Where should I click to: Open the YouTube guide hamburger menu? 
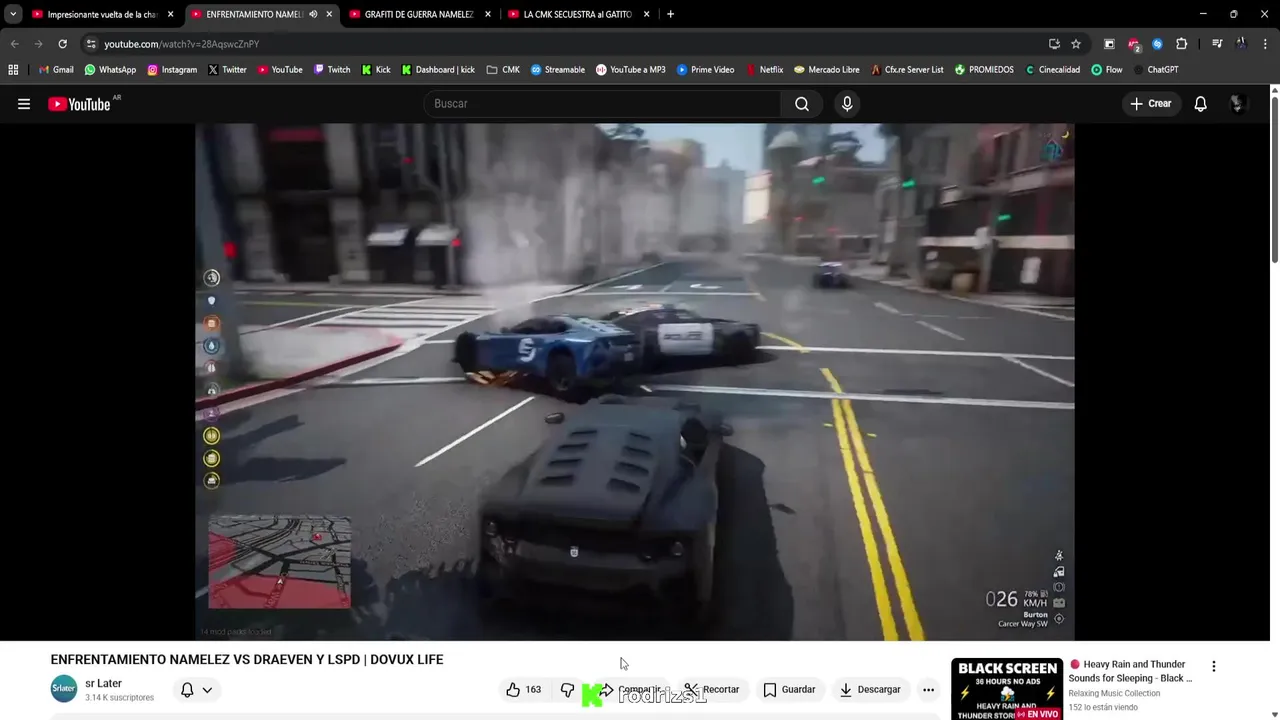24,104
